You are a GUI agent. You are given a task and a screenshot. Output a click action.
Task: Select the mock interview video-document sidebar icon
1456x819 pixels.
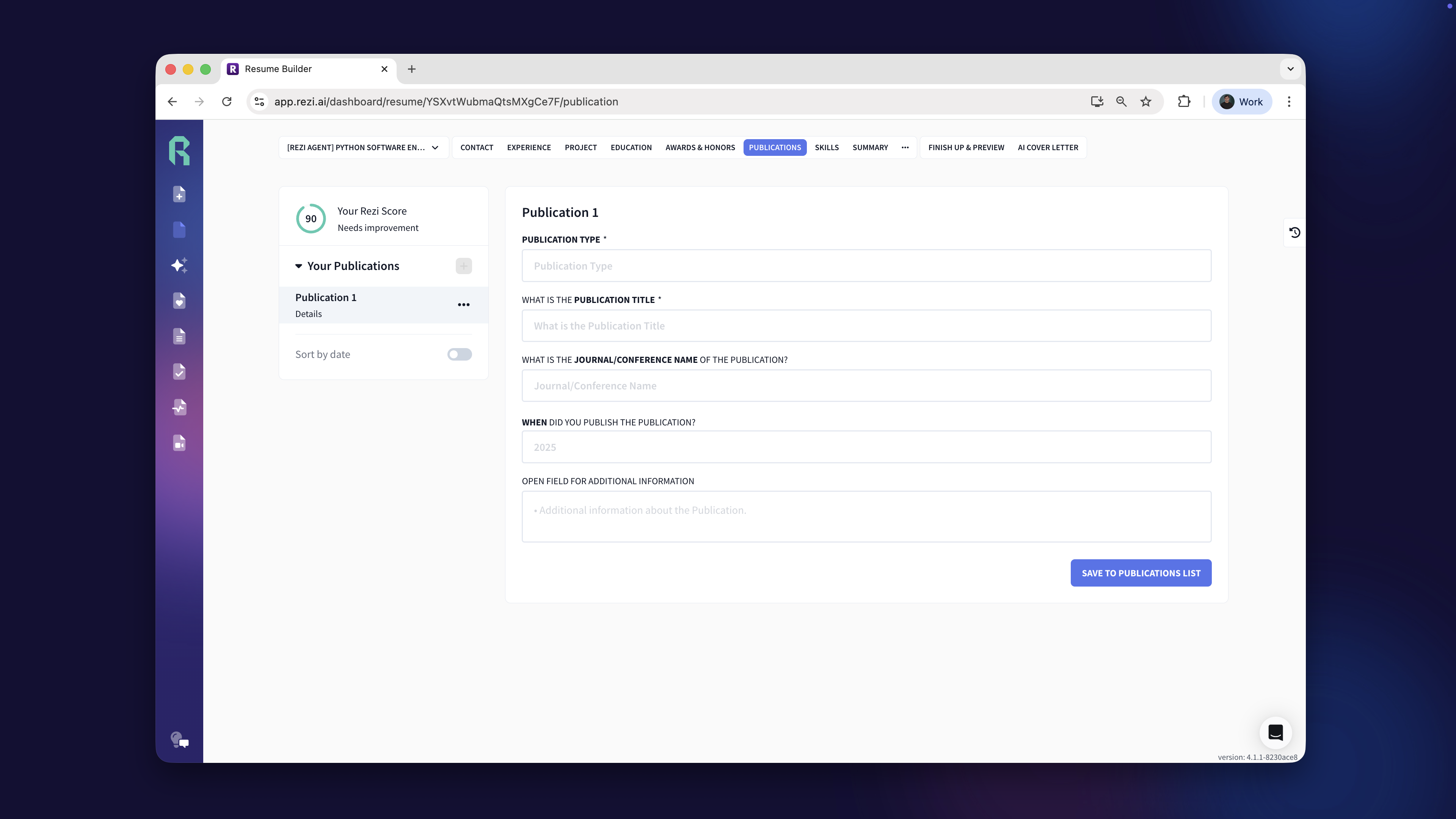click(179, 443)
